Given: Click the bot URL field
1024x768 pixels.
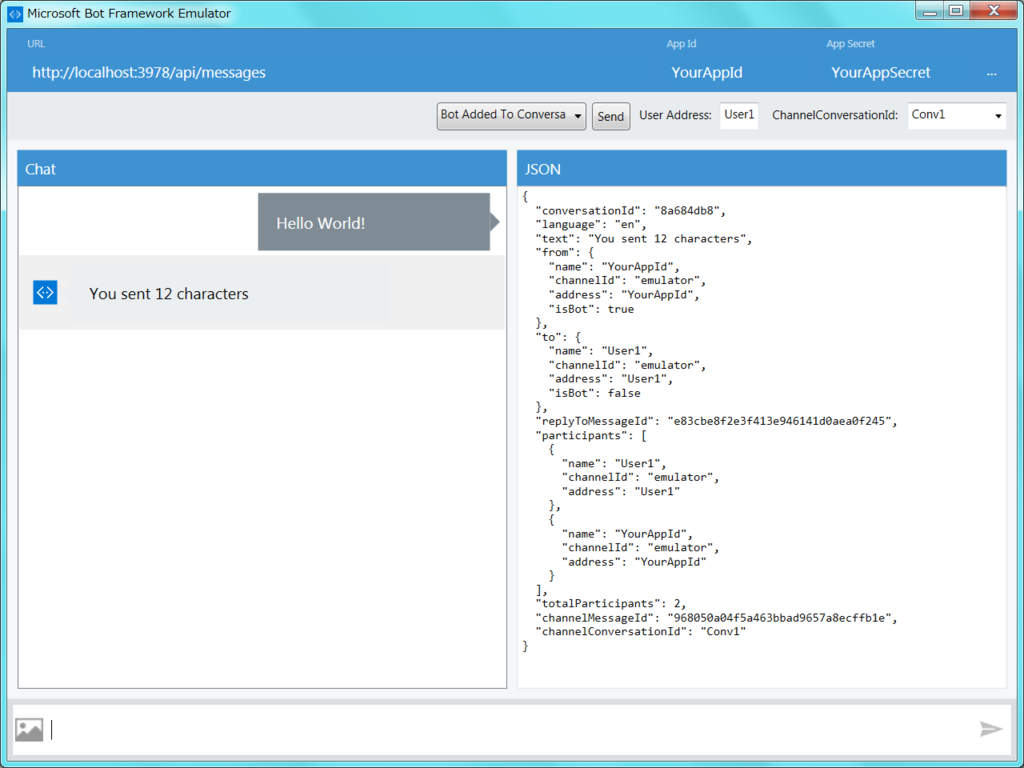Looking at the screenshot, I should click(149, 72).
